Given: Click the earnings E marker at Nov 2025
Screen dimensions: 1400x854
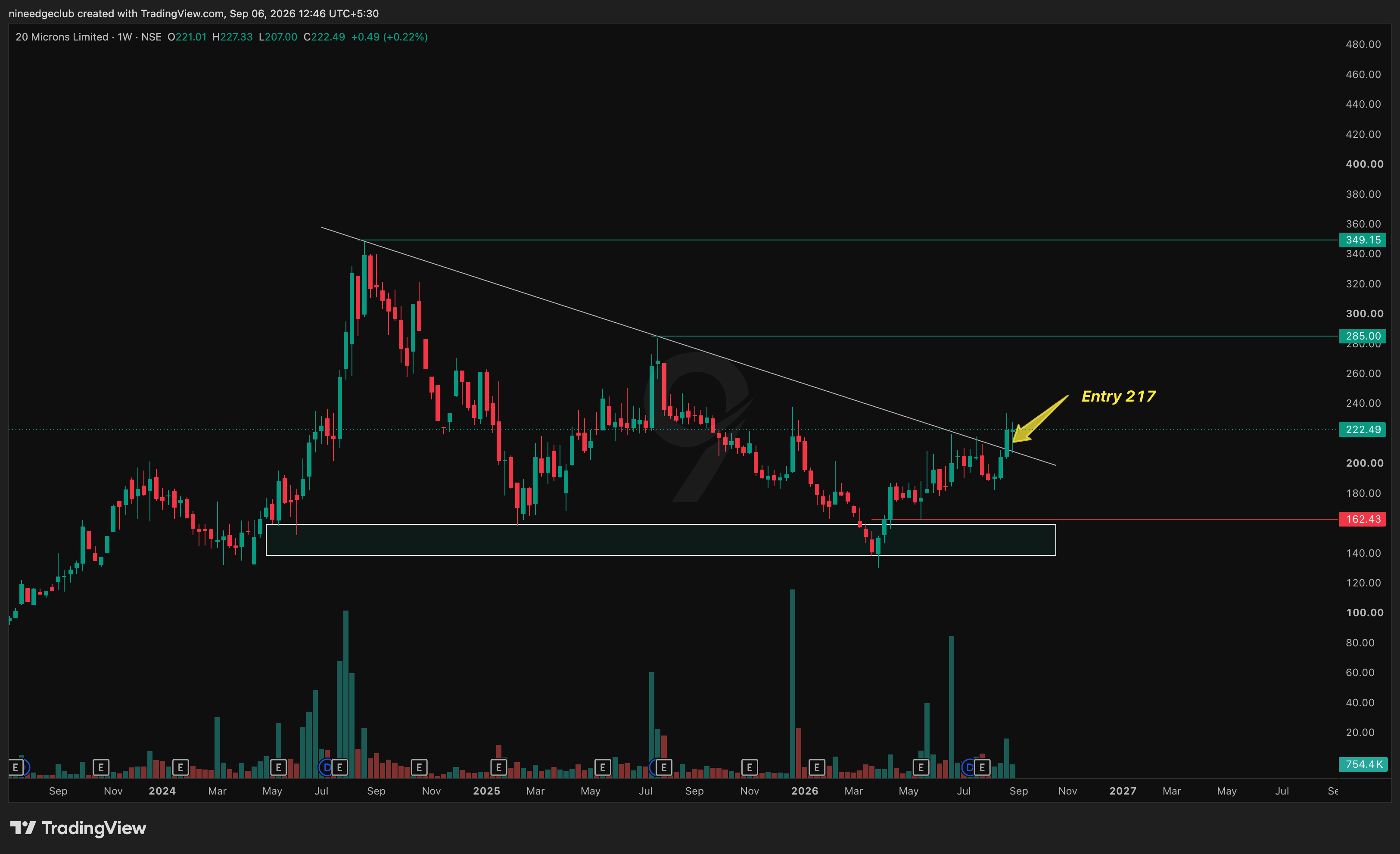Looking at the screenshot, I should [x=750, y=768].
